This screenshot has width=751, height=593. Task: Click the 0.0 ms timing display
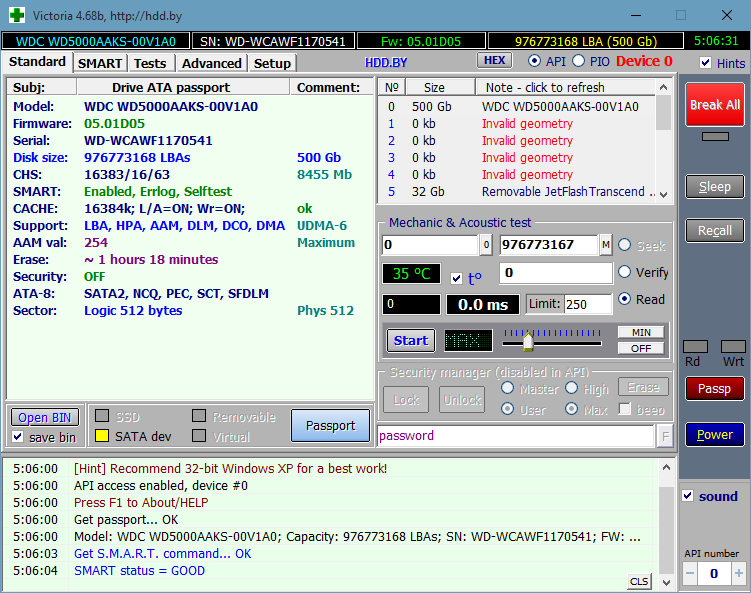483,305
